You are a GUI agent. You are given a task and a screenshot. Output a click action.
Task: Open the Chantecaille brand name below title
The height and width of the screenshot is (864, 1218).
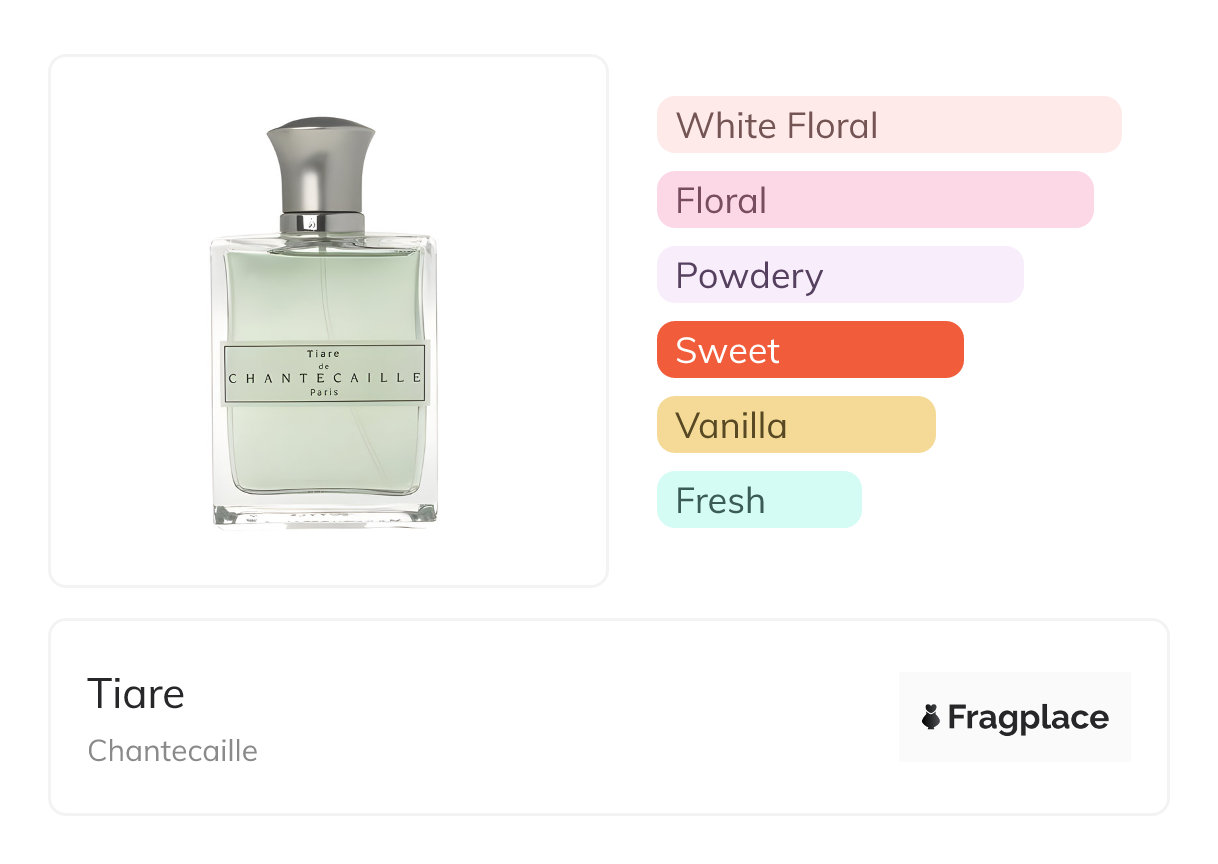(x=173, y=751)
